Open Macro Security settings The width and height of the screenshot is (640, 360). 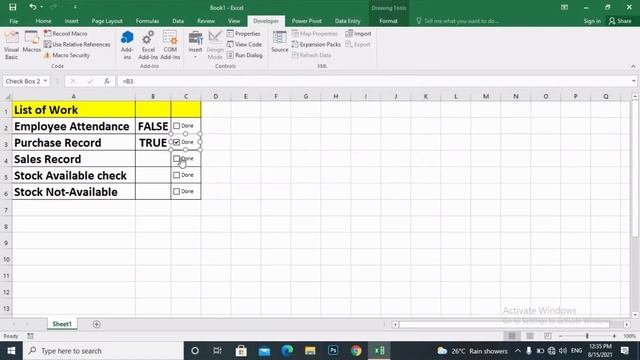point(67,55)
